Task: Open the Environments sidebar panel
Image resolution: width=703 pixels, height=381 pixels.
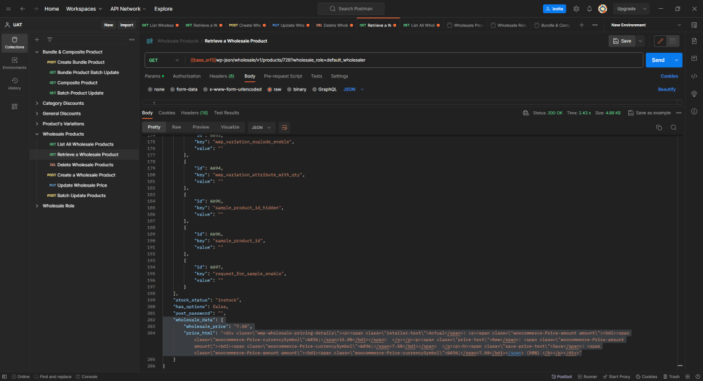Action: [x=14, y=63]
